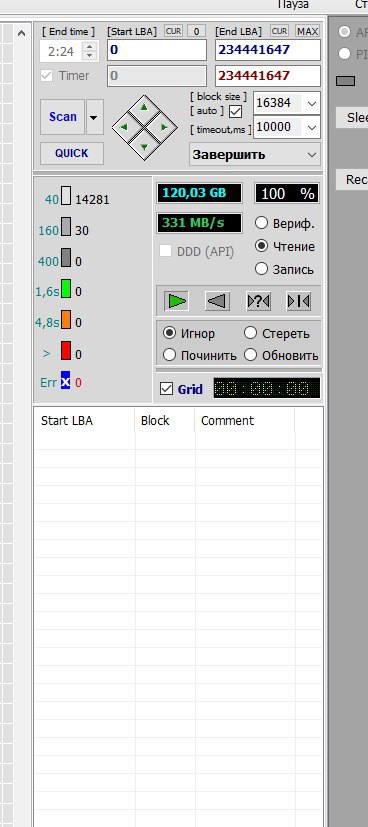Increase End time with the up spinner
368x827 pixels.
(90, 47)
